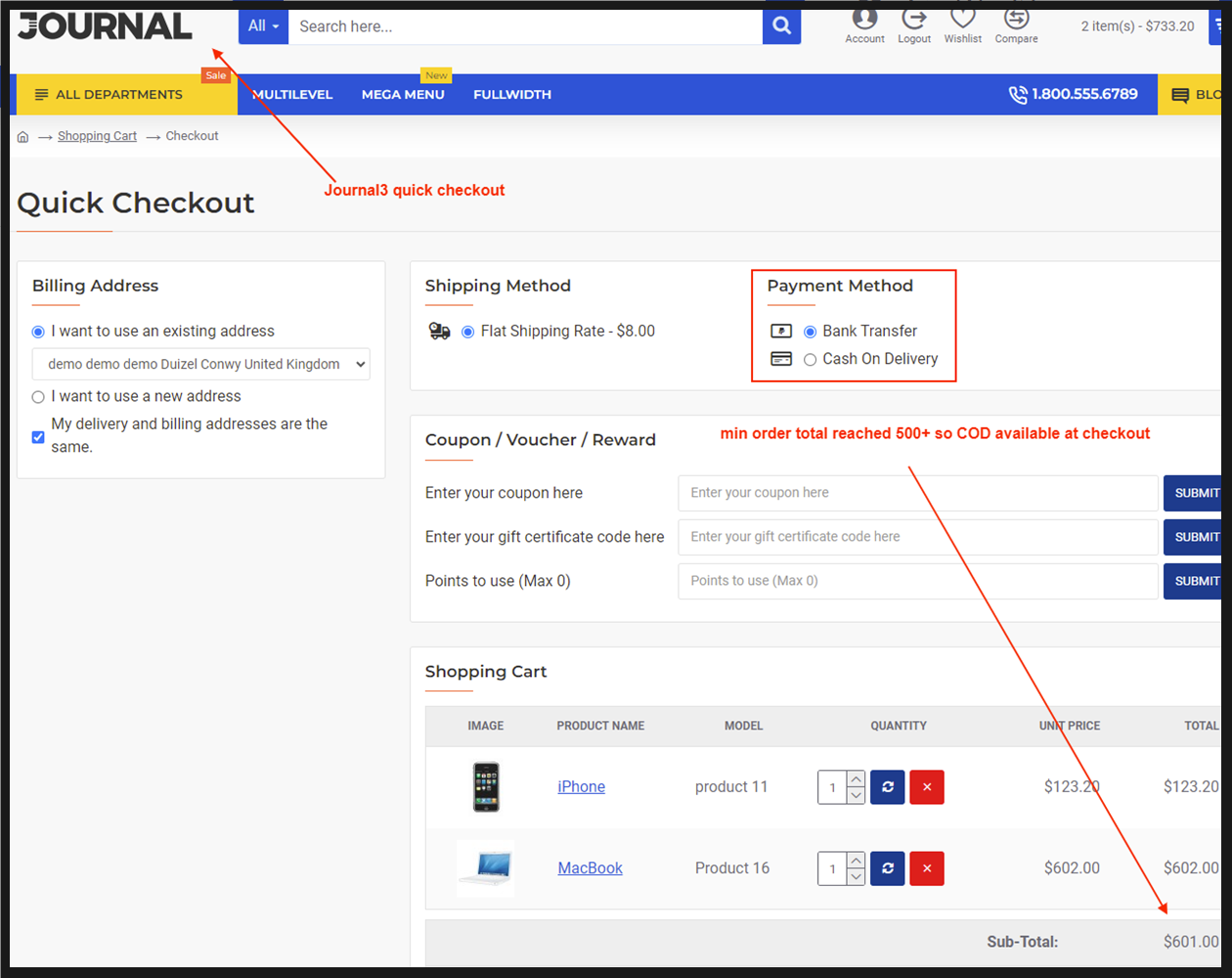The image size is (1232, 978).
Task: Click the home breadcrumb icon
Action: click(x=23, y=137)
